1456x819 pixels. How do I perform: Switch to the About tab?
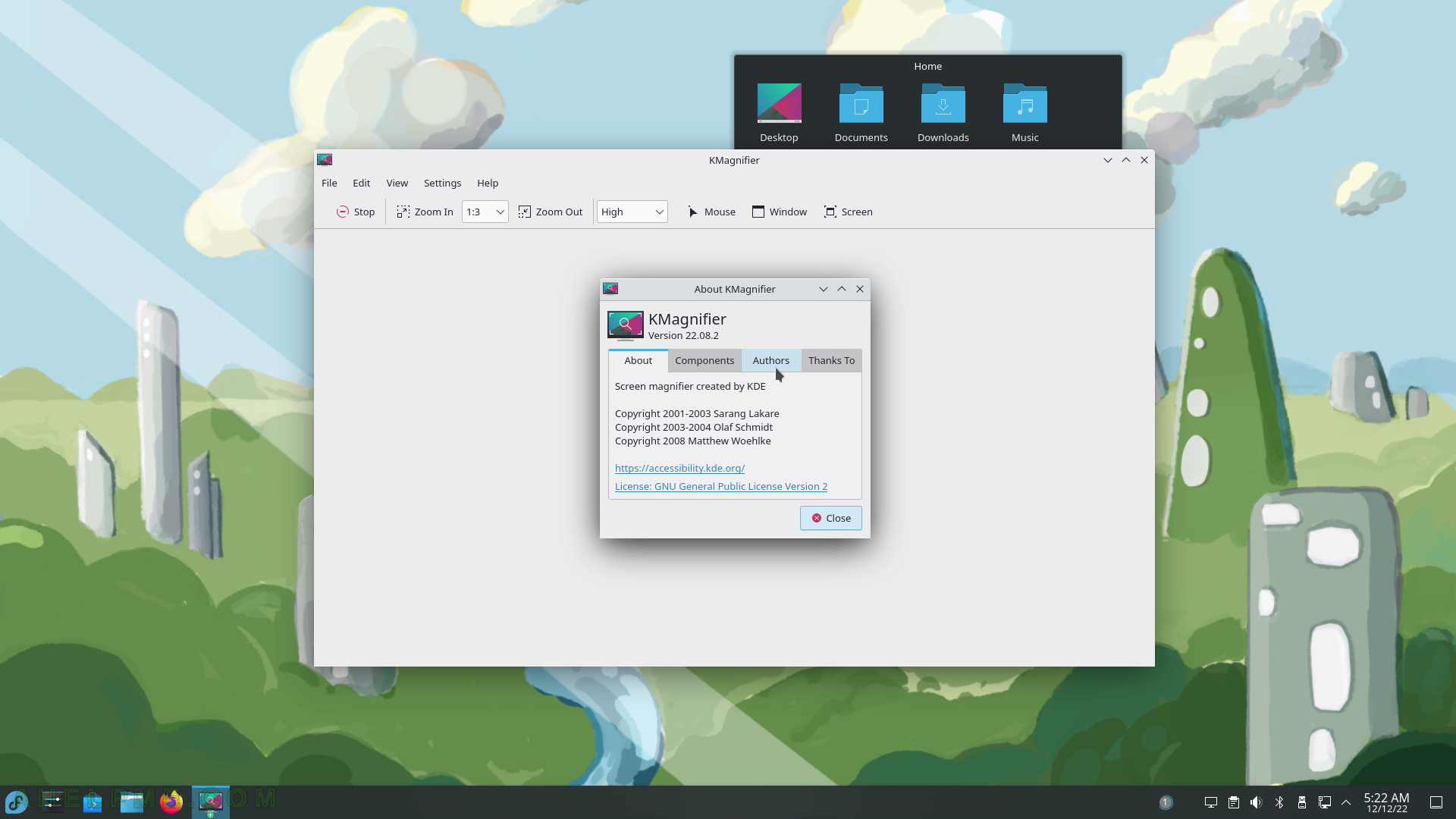coord(638,360)
